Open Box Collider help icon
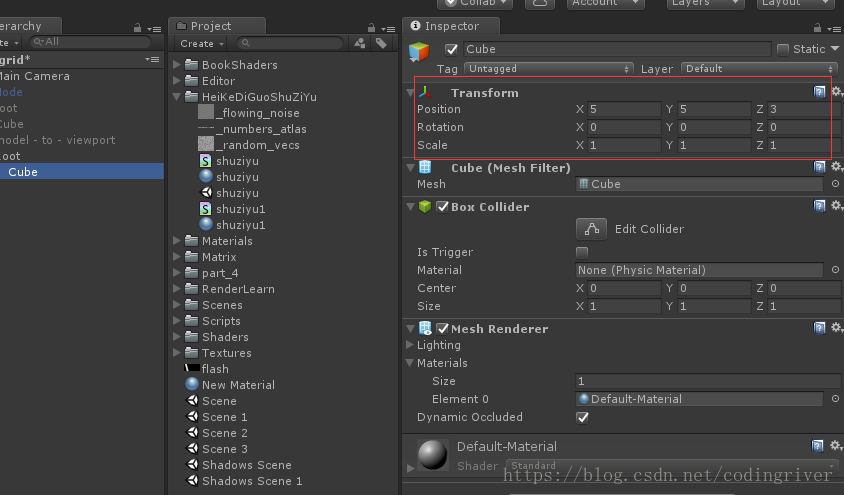844x495 pixels. coord(819,206)
